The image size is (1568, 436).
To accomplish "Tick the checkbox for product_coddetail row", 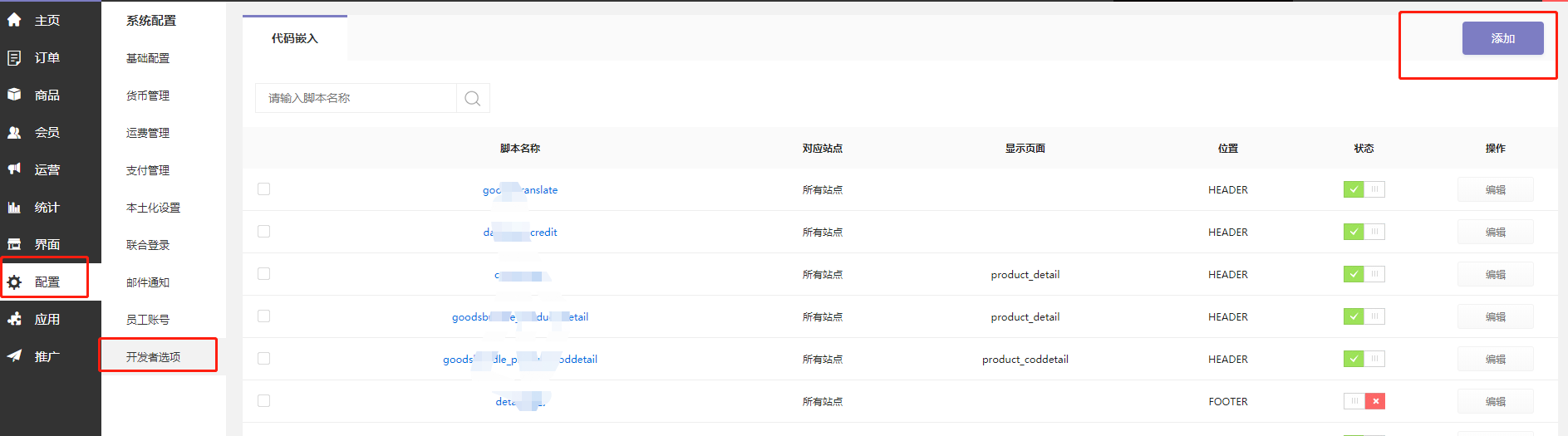I will point(263,359).
